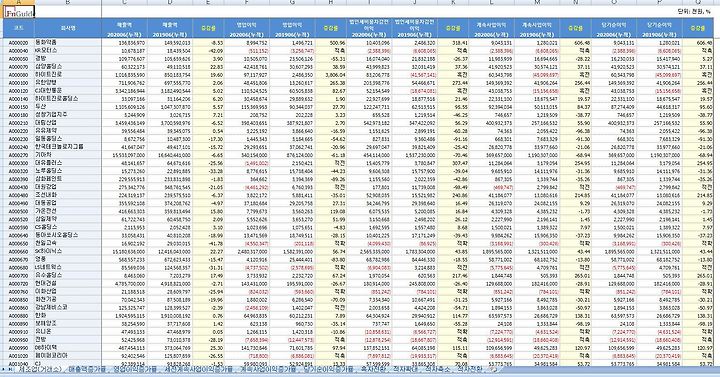Click company name 현대건설
Image resolution: width=720 pixels, height=377 pixels.
[45, 283]
